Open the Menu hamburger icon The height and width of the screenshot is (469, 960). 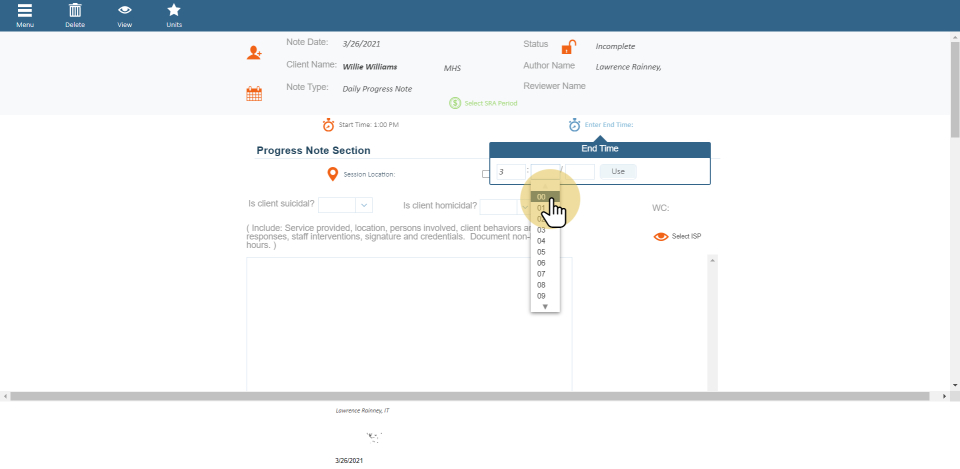tap(24, 11)
